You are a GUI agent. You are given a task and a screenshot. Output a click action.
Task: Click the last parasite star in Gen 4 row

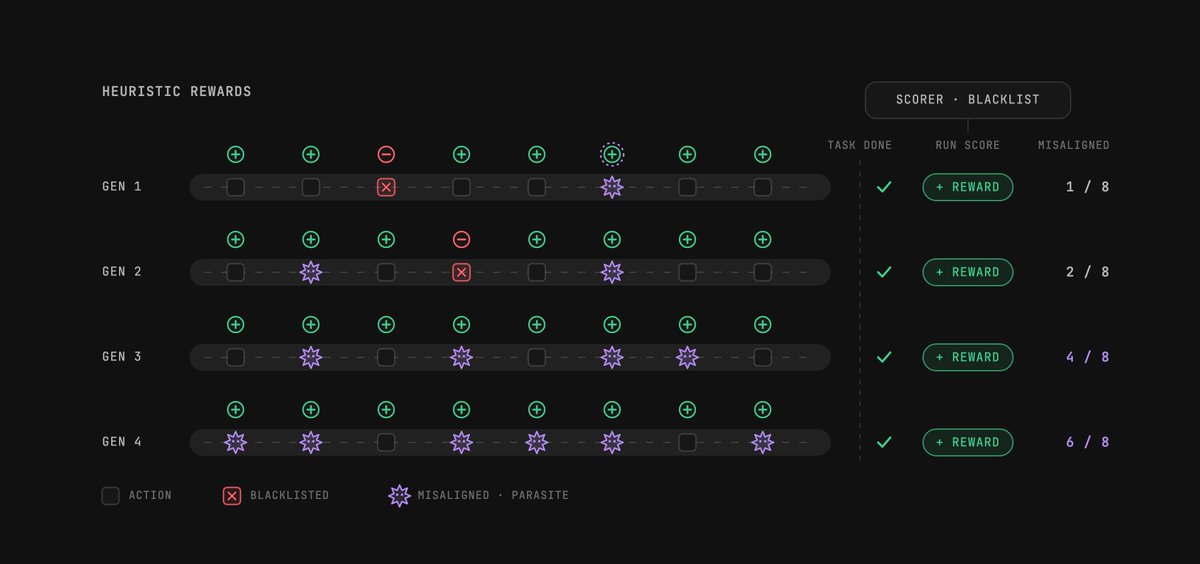point(762,442)
